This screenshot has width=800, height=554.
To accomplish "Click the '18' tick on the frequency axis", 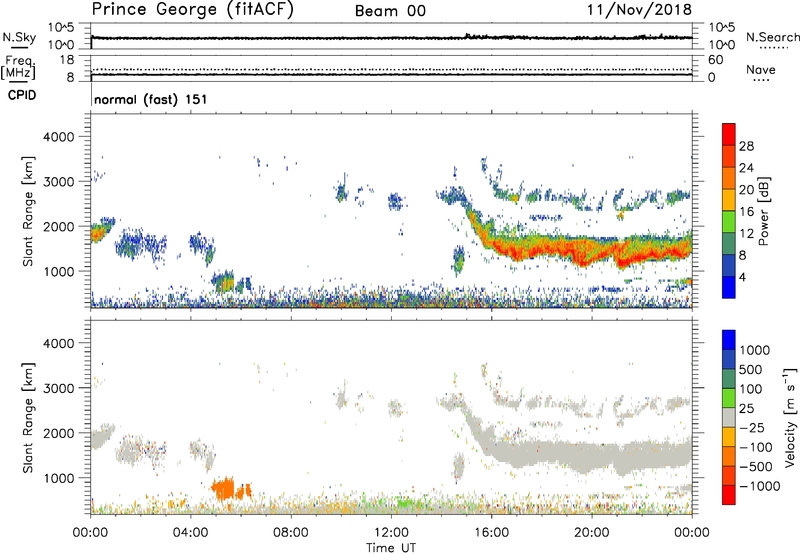I will 67,60.
